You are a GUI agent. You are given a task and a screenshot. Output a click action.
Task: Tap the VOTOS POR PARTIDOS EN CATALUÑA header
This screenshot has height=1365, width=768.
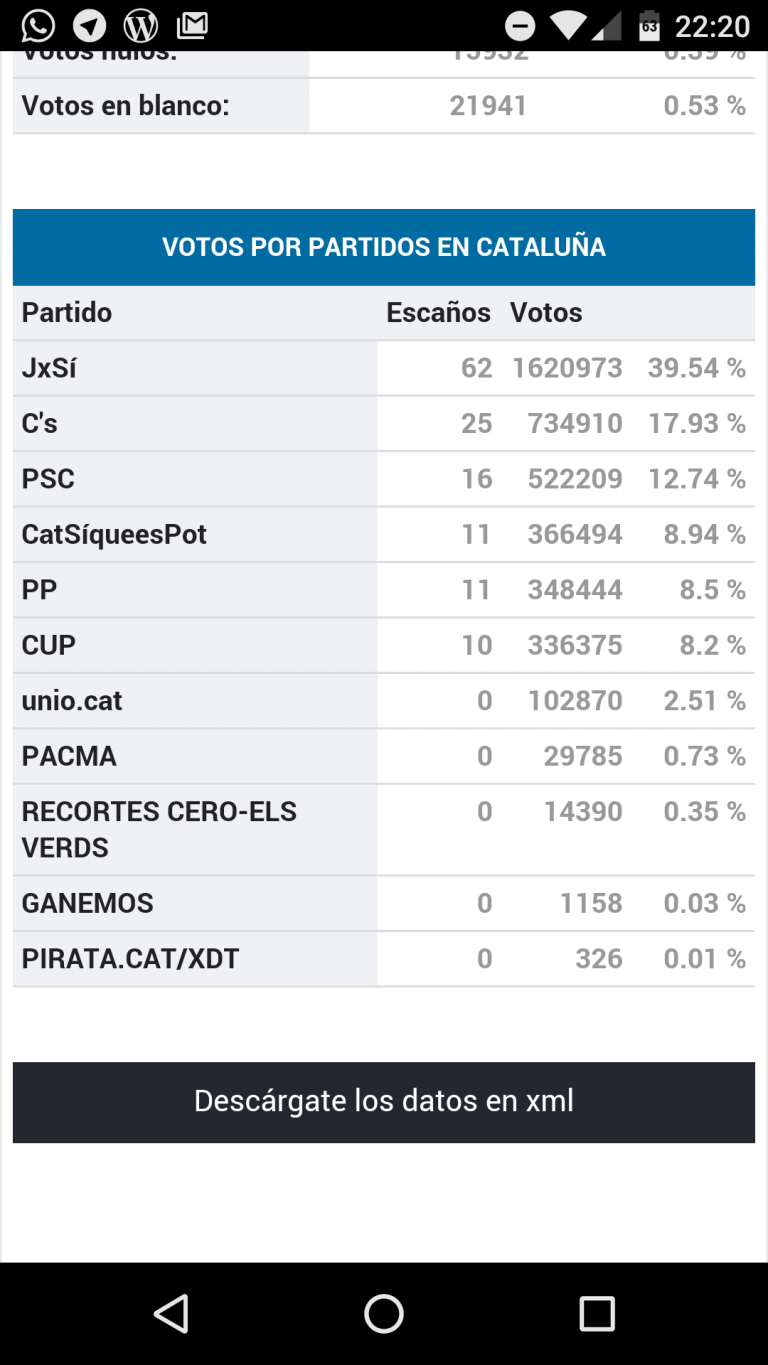384,247
